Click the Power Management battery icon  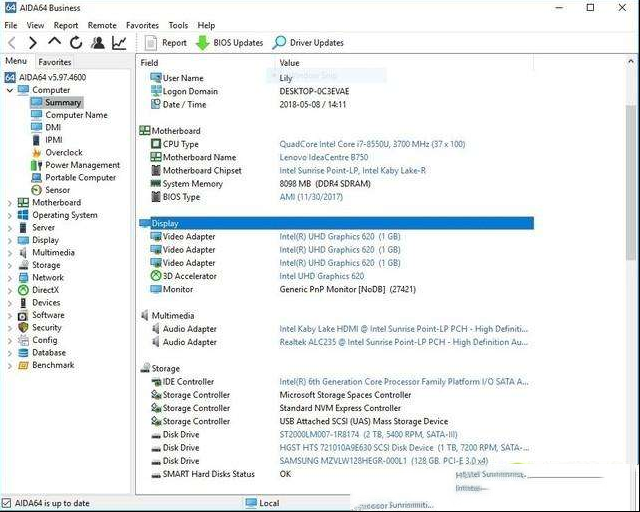coord(37,165)
